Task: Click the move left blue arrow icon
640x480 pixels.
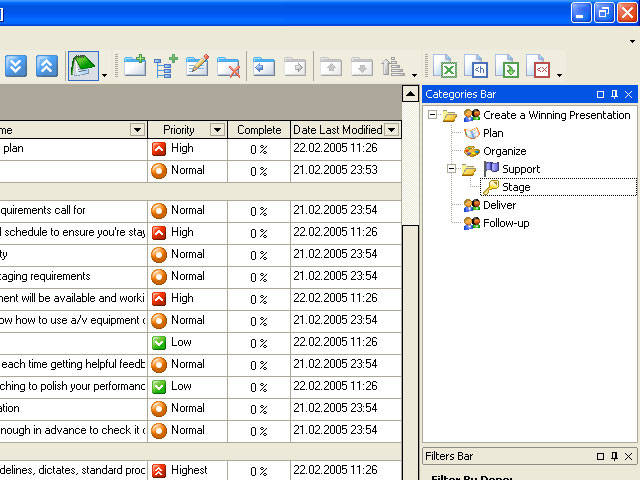Action: pos(263,67)
